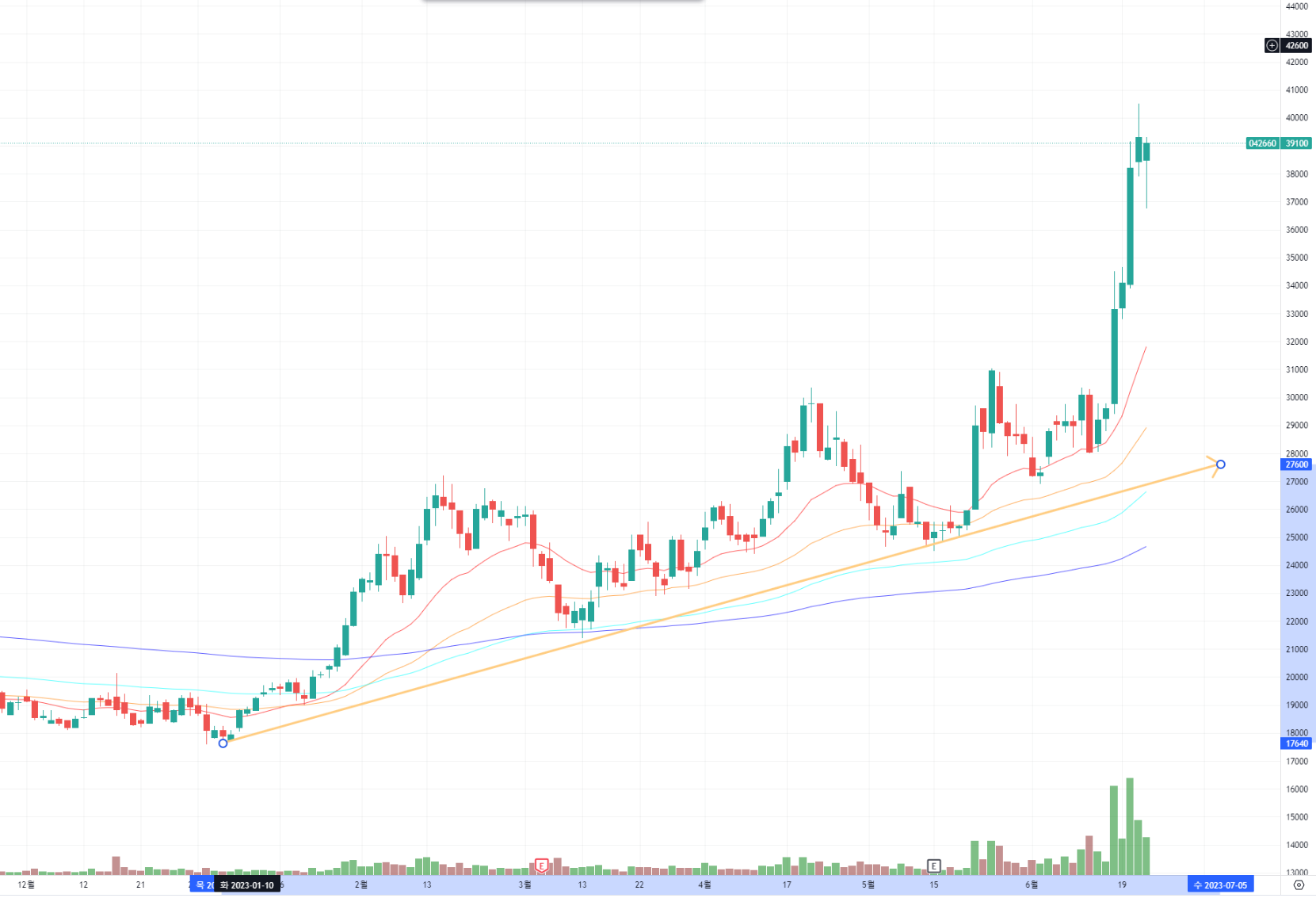Click the 39100 last price label
This screenshot has width=1316, height=898.
1297,143
